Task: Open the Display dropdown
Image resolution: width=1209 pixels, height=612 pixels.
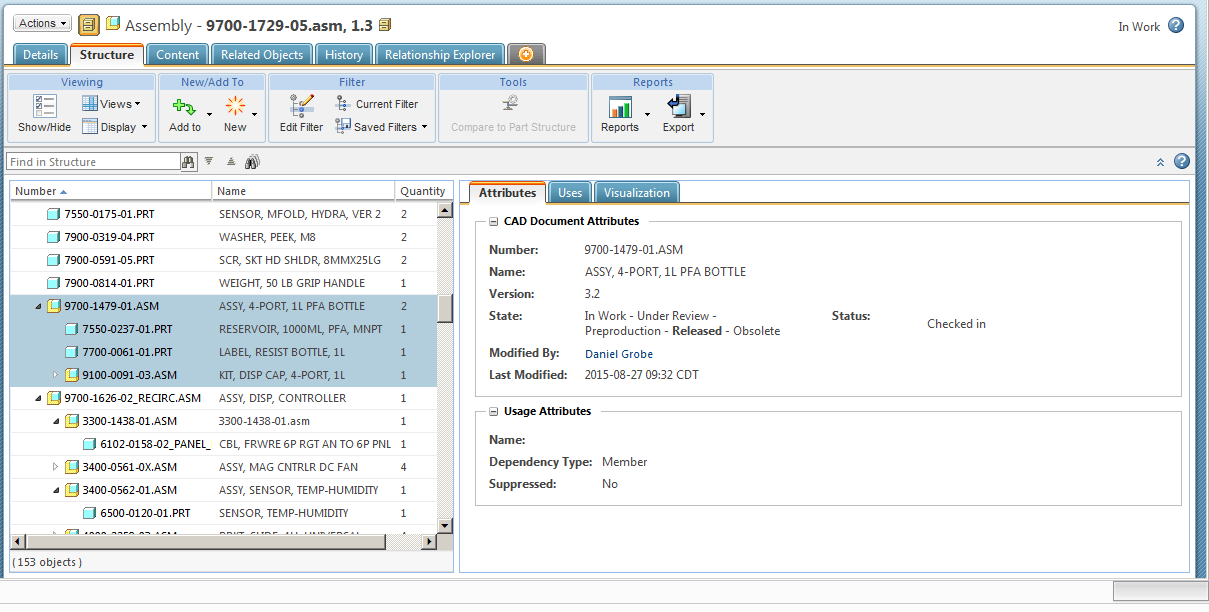Action: pyautogui.click(x=114, y=127)
